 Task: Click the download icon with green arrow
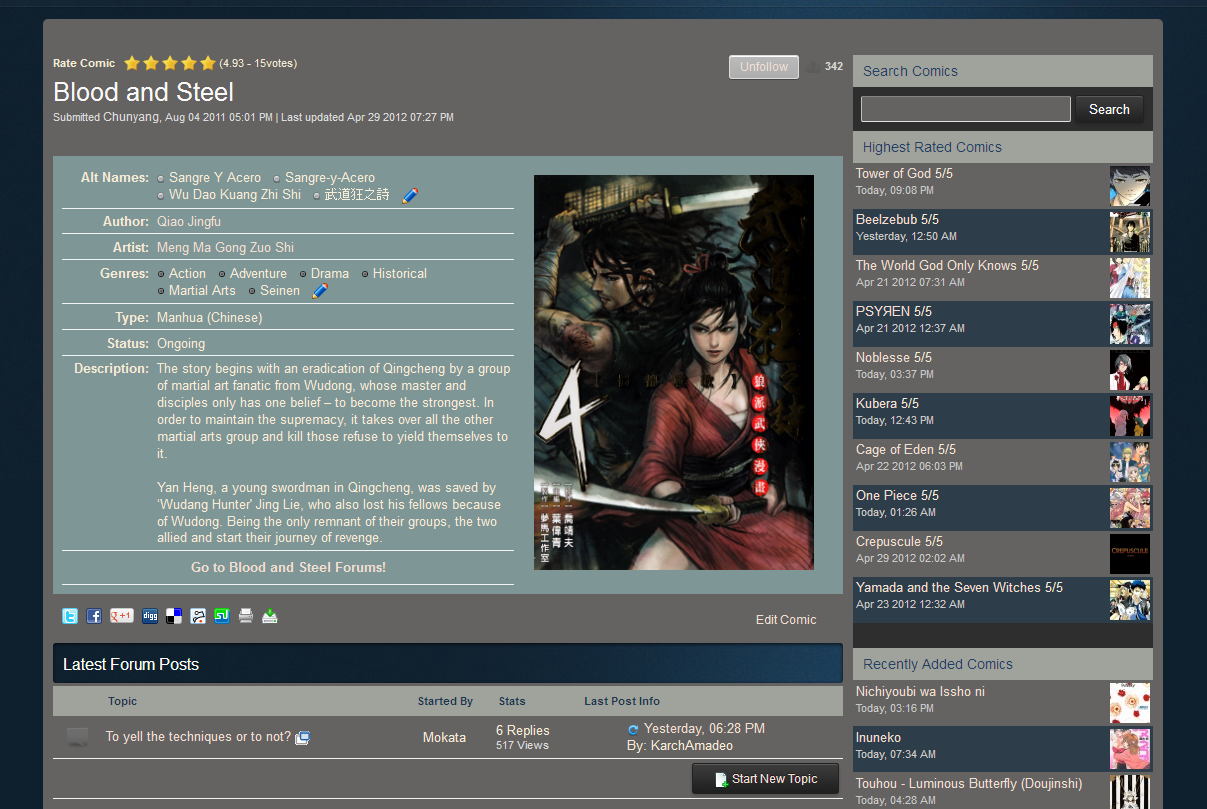click(x=270, y=616)
